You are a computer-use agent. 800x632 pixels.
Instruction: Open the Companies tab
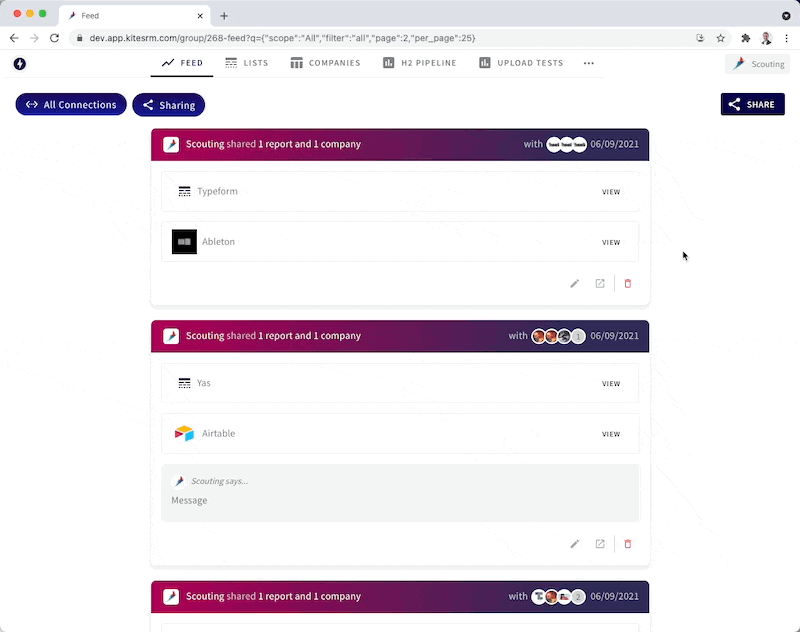(x=325, y=63)
